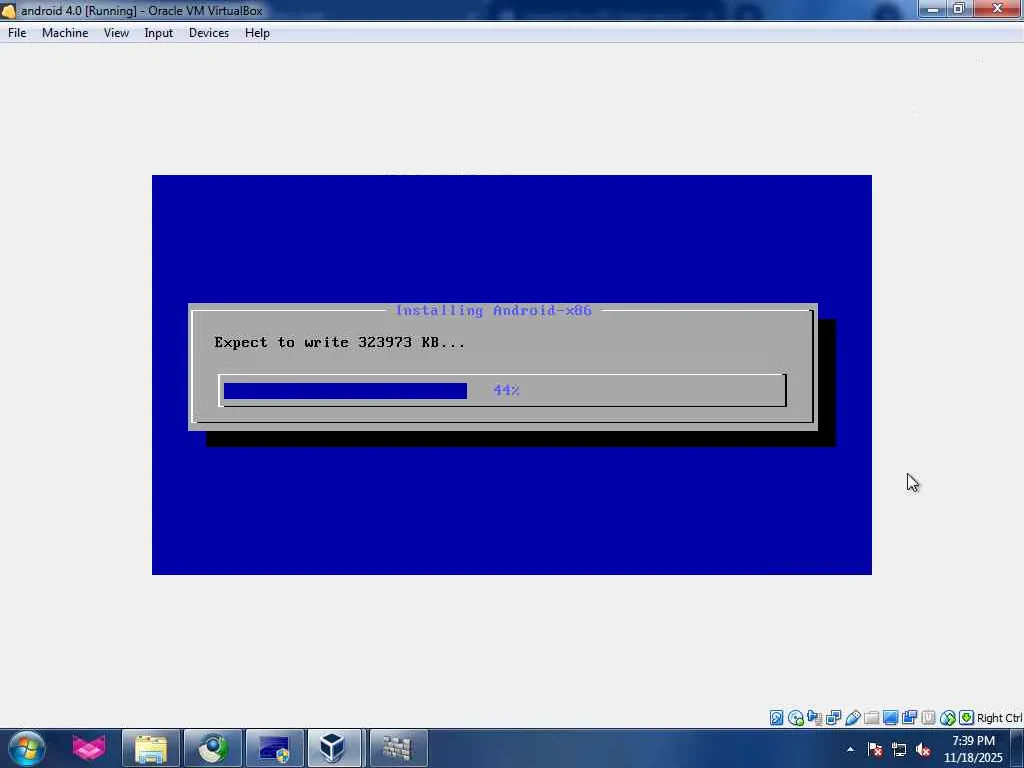Click the muted volume tray icon
The width and height of the screenshot is (1024, 768).
[x=923, y=750]
